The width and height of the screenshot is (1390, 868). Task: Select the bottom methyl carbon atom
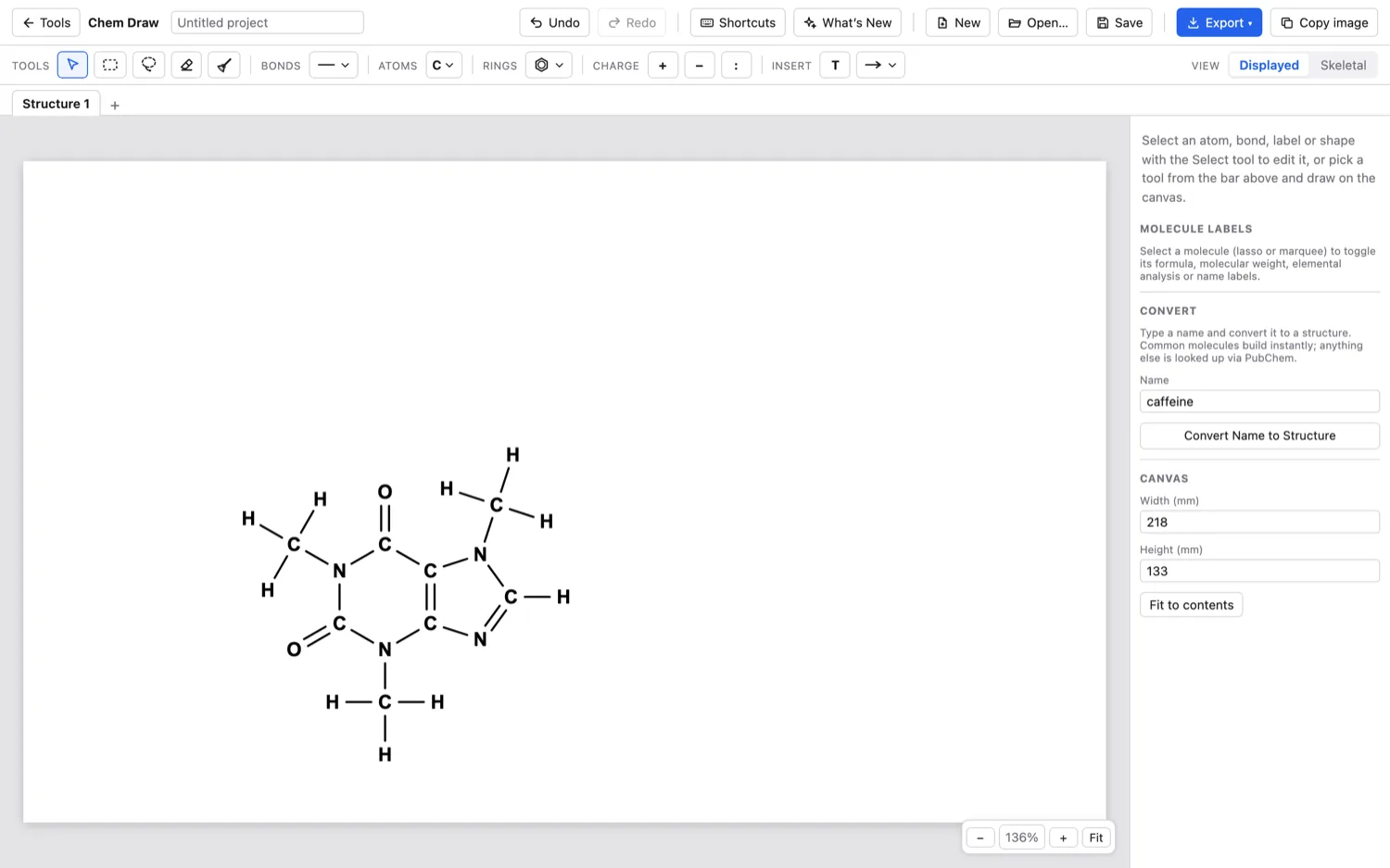click(x=385, y=702)
